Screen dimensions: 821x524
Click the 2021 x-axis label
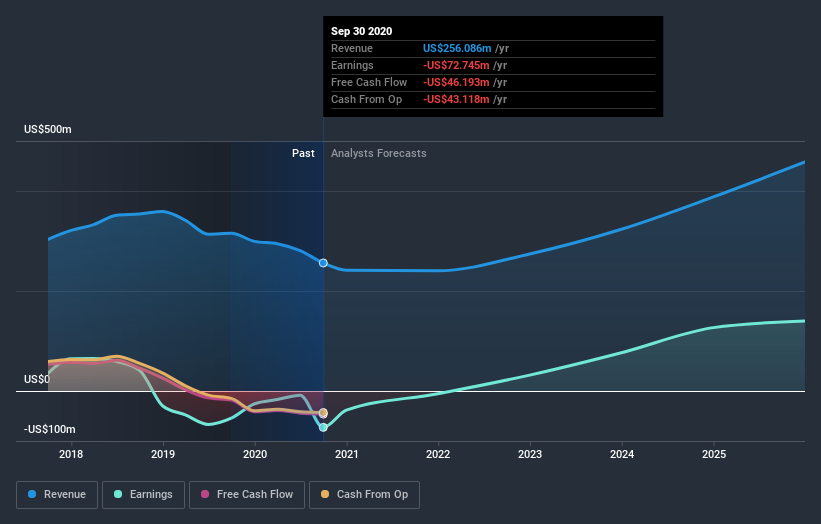click(x=347, y=454)
